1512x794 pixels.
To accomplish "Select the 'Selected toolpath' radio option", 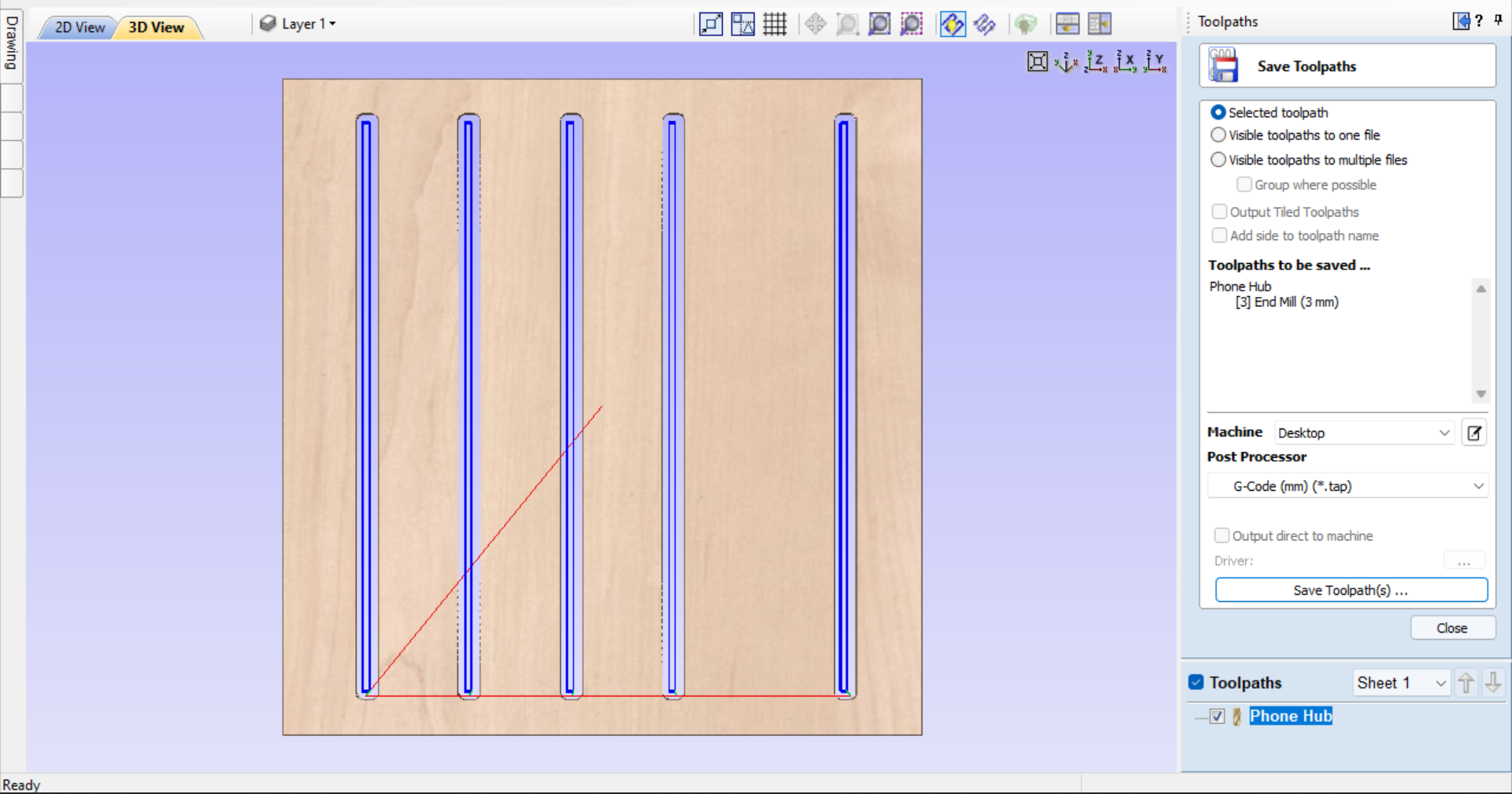I will [x=1219, y=113].
